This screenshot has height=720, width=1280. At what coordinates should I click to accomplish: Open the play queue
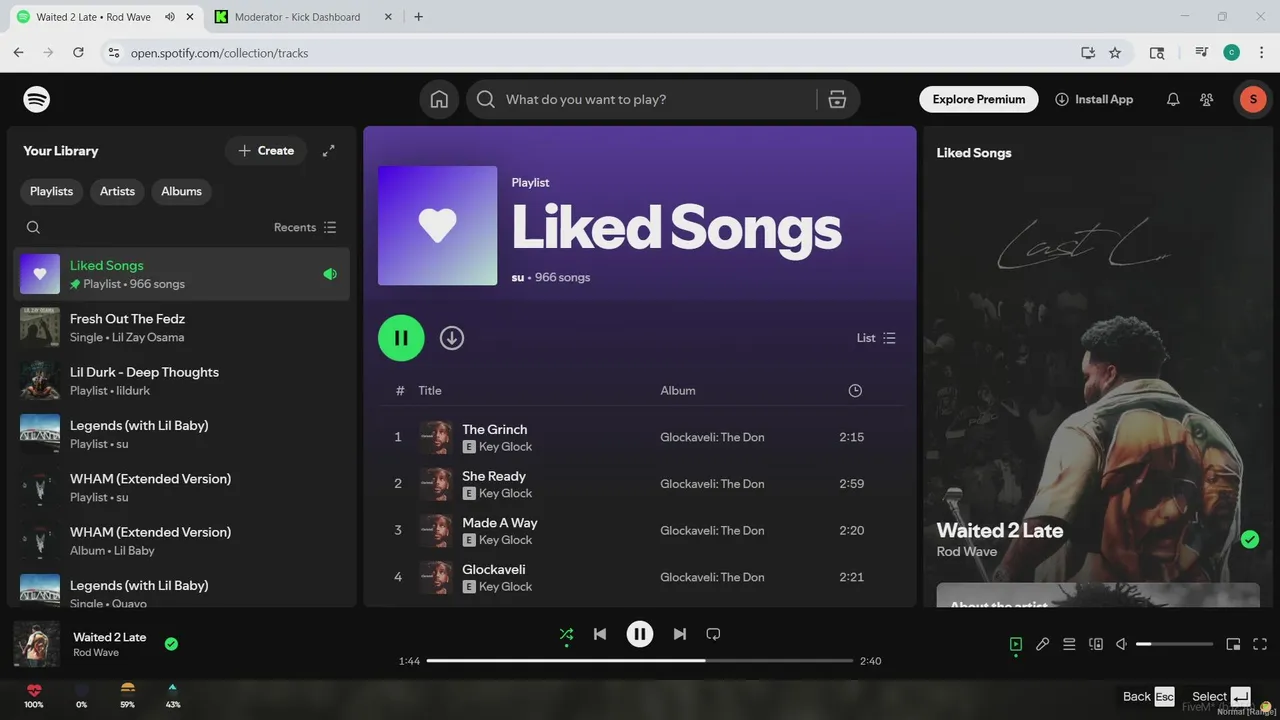pos(1069,644)
